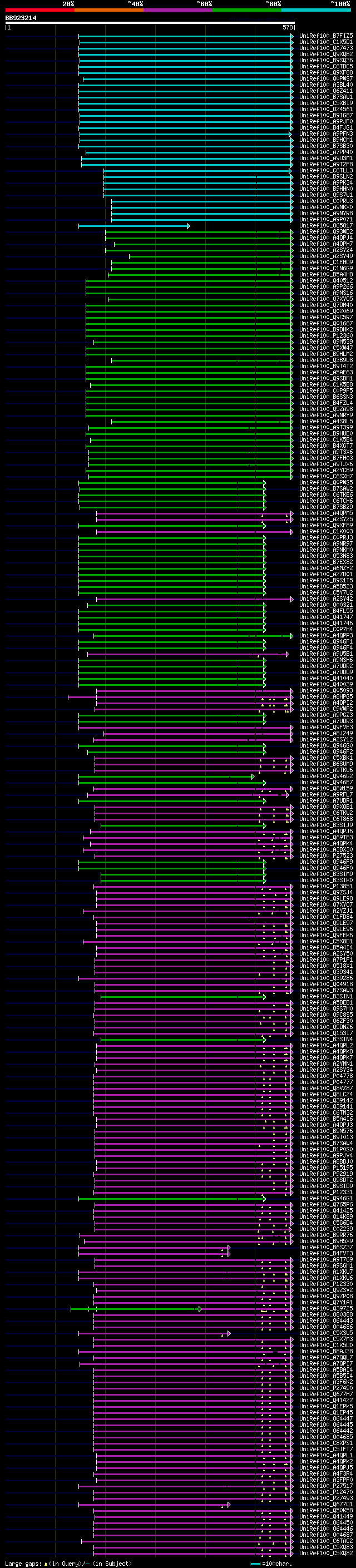Select hit label UniRef100_P04777
This screenshot has height=1568, width=356.
pyautogui.click(x=326, y=1082)
